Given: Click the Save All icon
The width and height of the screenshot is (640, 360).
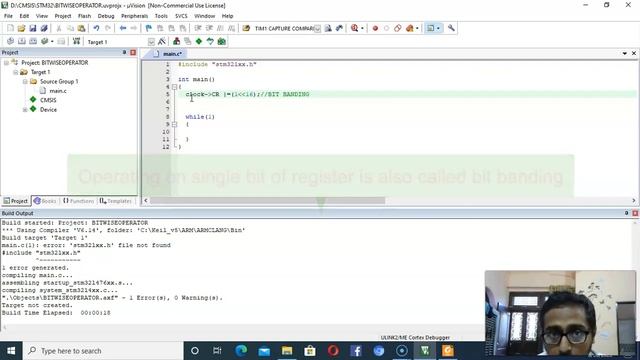Looking at the screenshot, I should pyautogui.click(x=44, y=28).
